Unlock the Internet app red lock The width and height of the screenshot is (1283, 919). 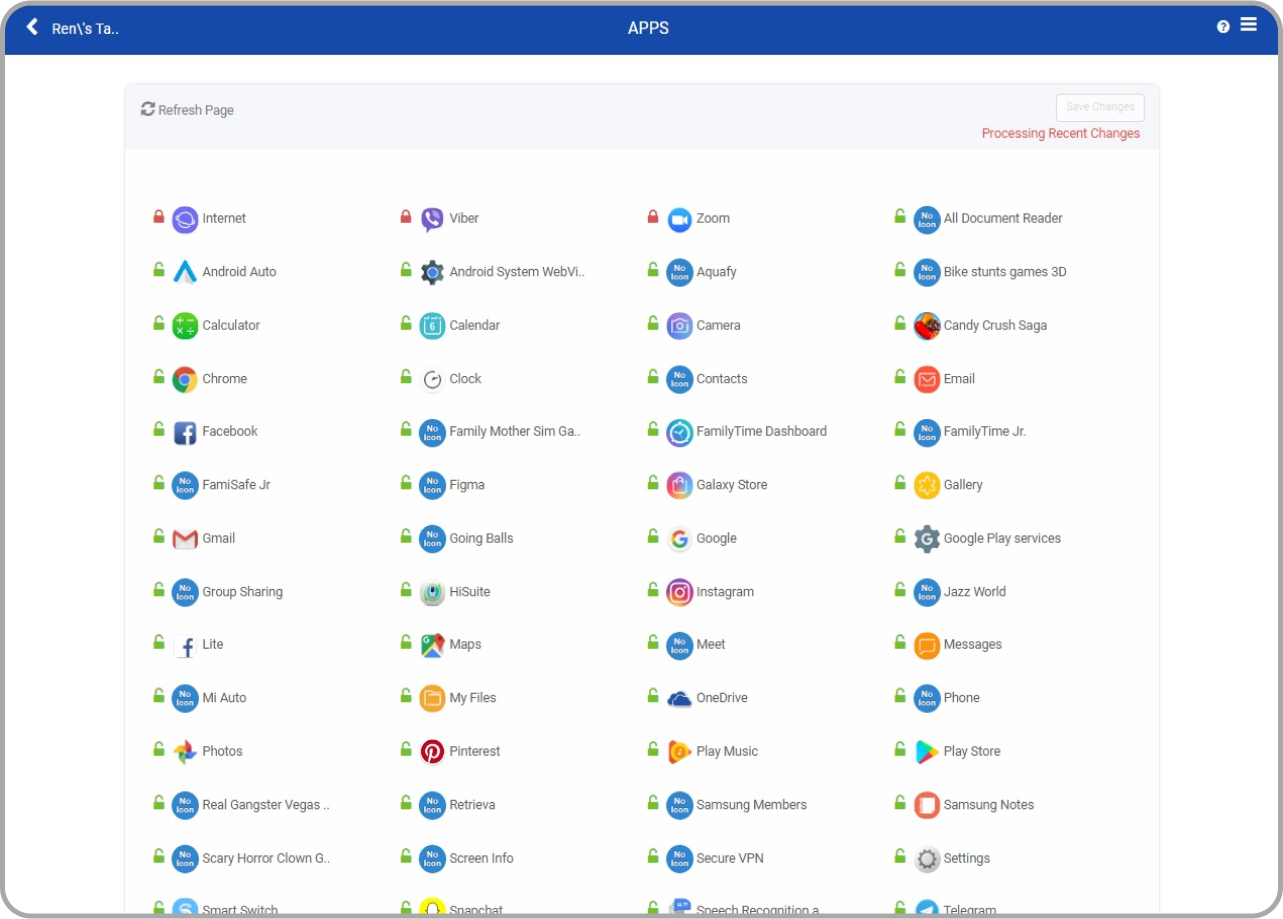pyautogui.click(x=158, y=215)
